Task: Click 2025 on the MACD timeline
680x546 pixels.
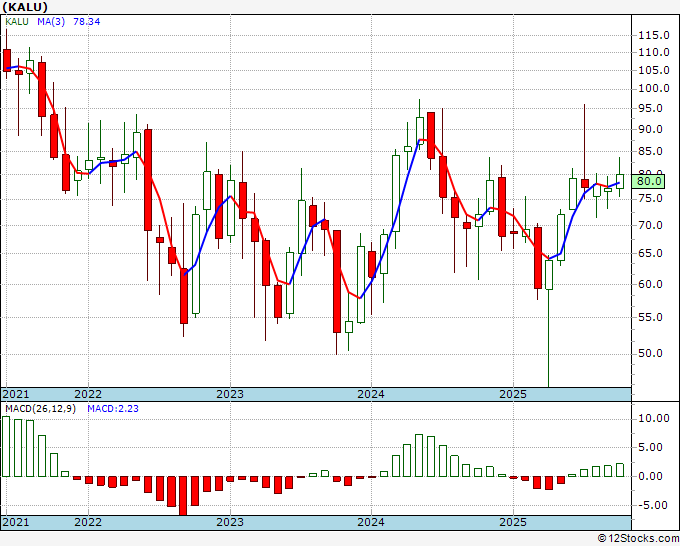Action: pos(513,522)
